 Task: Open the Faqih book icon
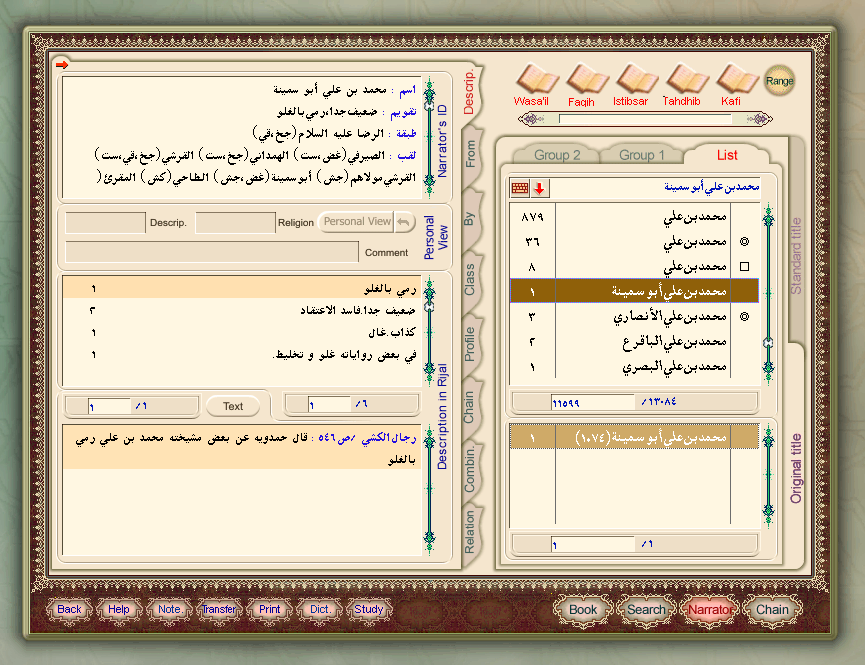click(x=586, y=79)
